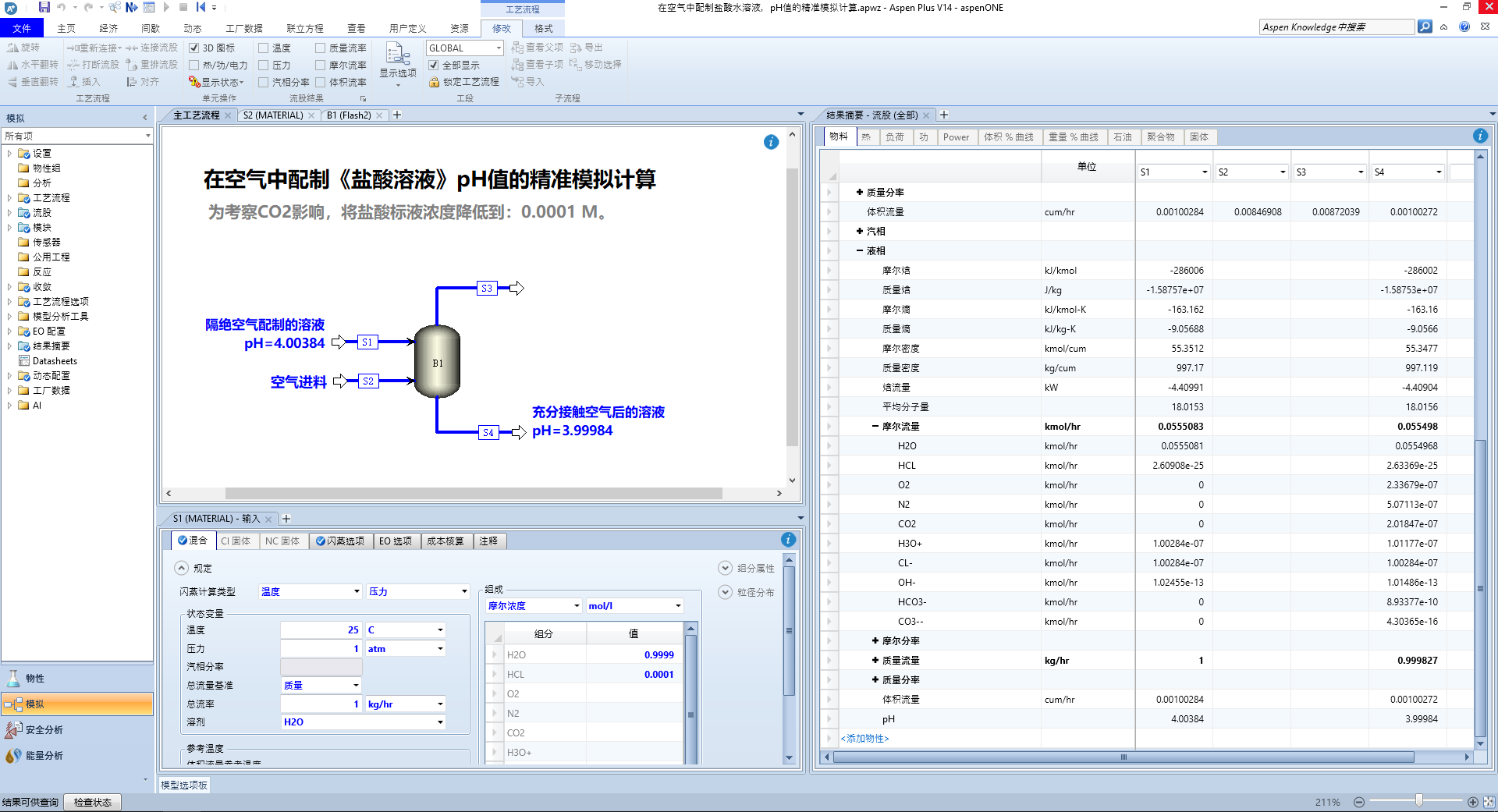1498x812 pixels.
Task: Click the 锁定工艺流程 lock flowsheet icon
Action: coord(434,82)
